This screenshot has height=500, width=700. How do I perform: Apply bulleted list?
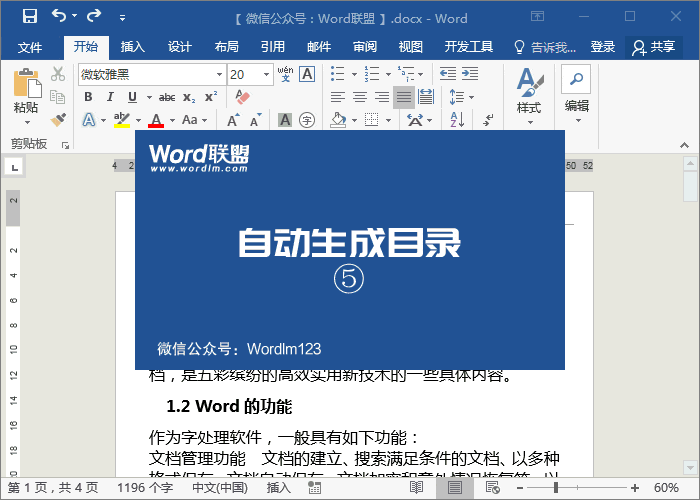coord(338,74)
